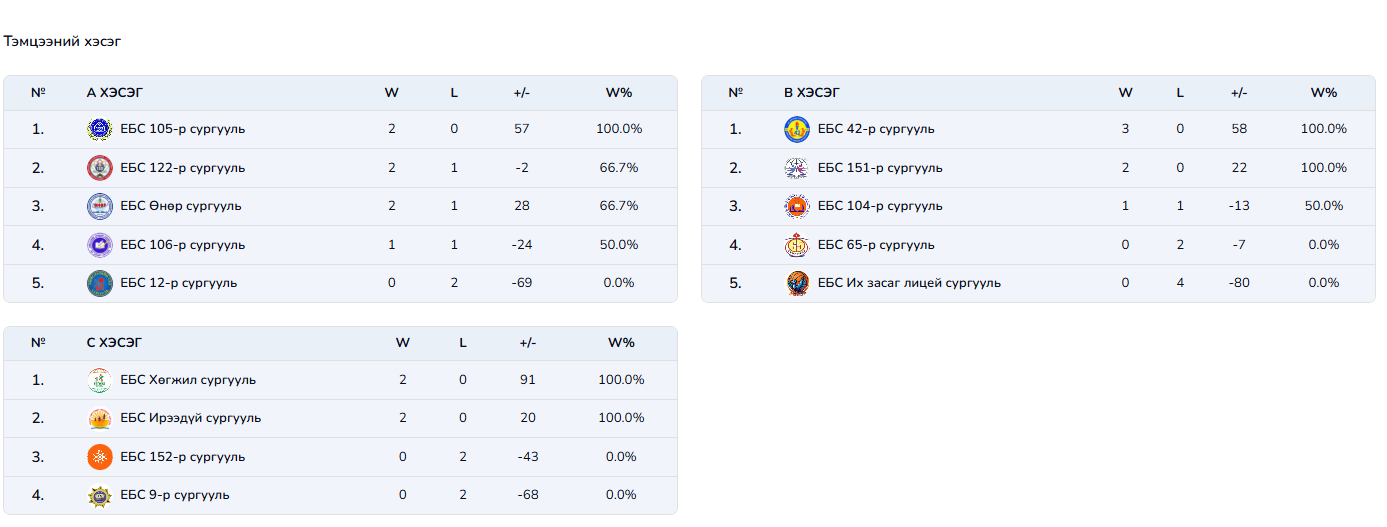This screenshot has height=527, width=1387.
Task: Click the ЕБС 122-р сургууль team logo
Action: point(100,168)
